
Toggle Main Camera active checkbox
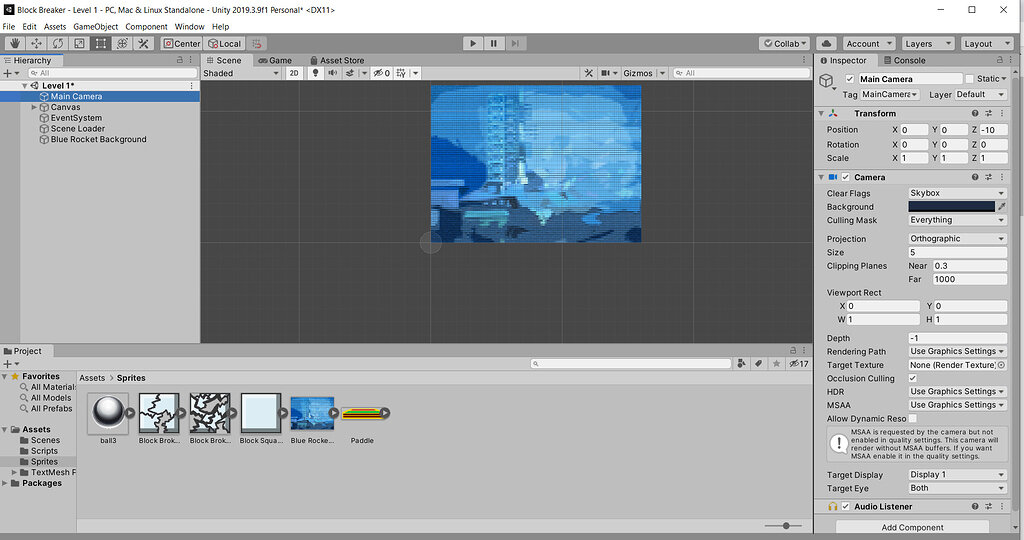(x=850, y=79)
